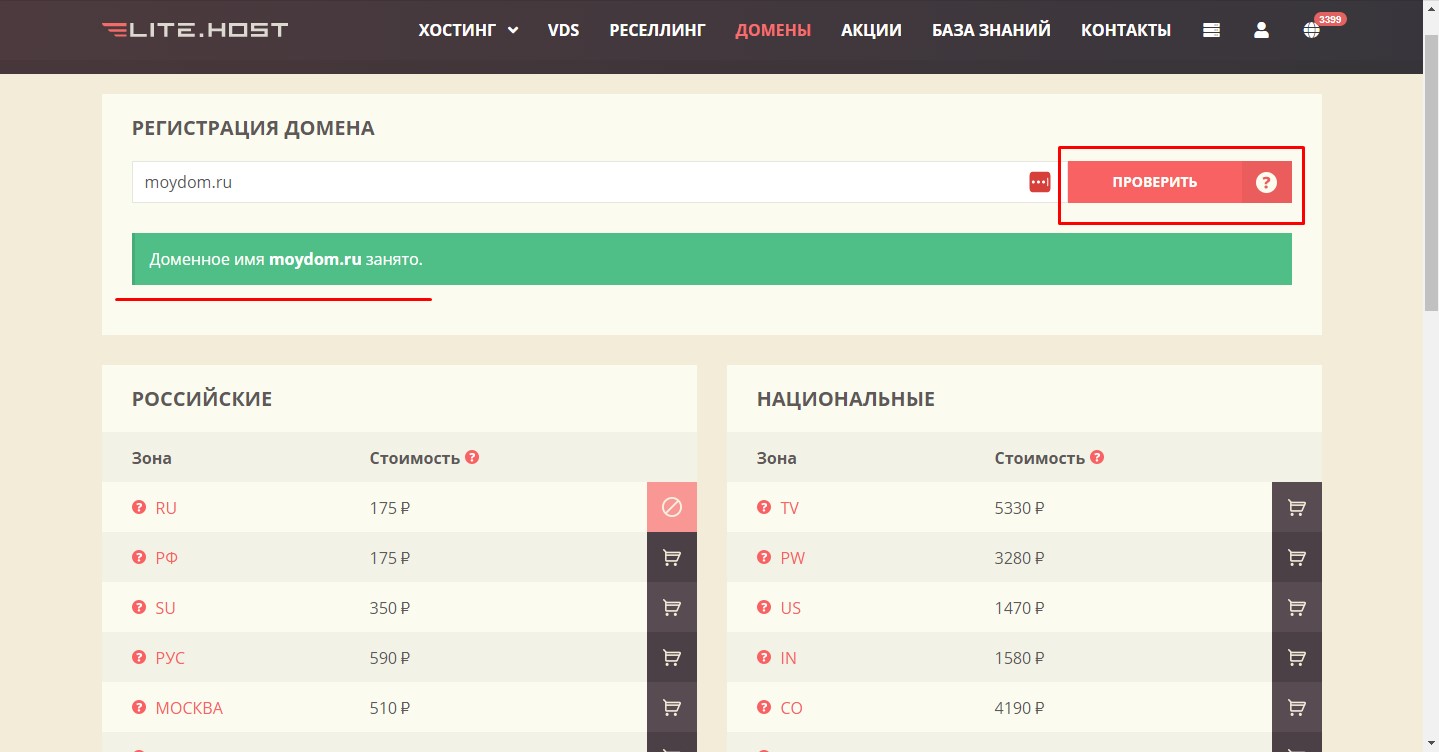Click the 590 ₽ price for РУС
The width and height of the screenshot is (1439, 752).
click(390, 658)
